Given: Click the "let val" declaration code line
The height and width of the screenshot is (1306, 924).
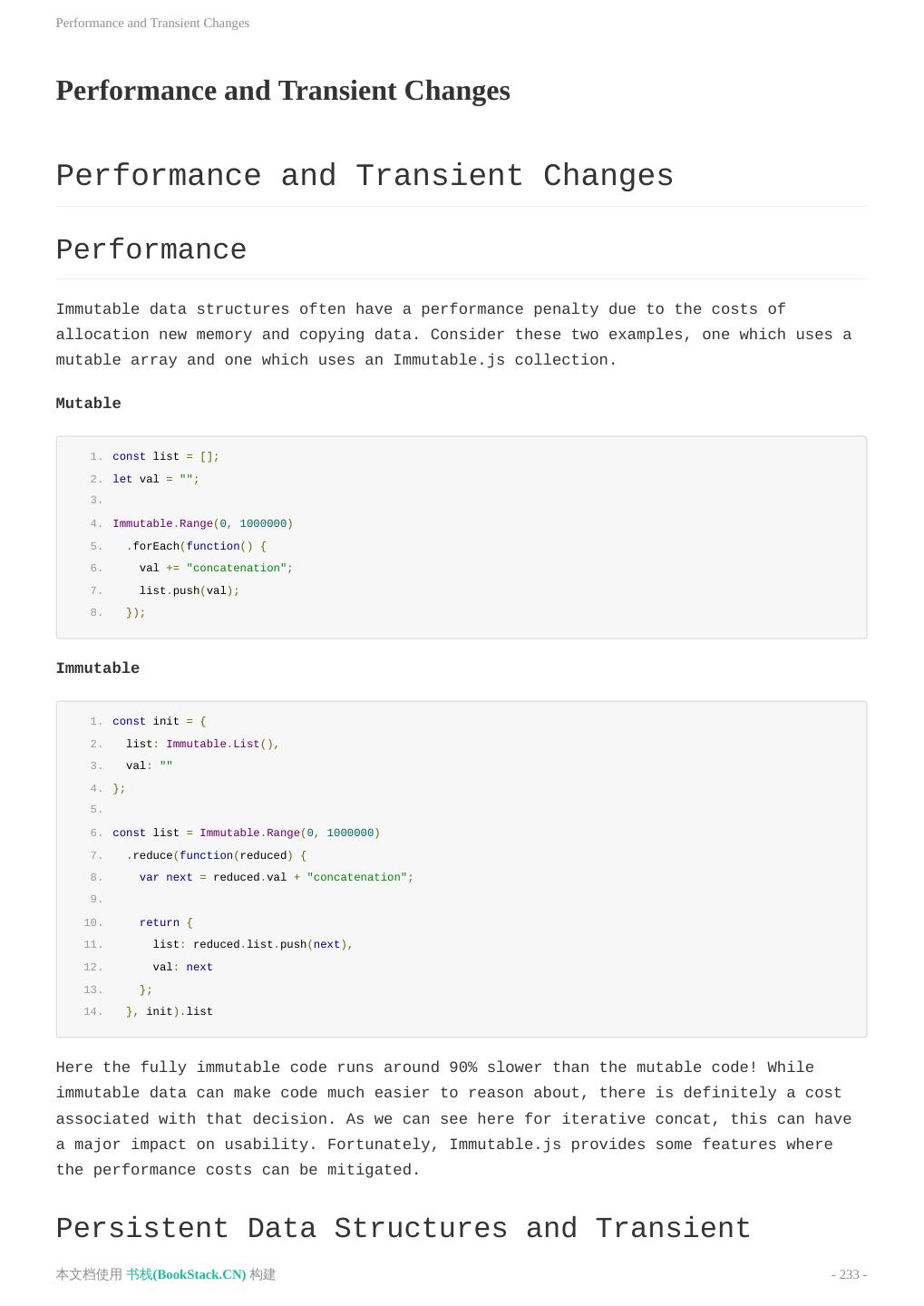Looking at the screenshot, I should click(156, 479).
